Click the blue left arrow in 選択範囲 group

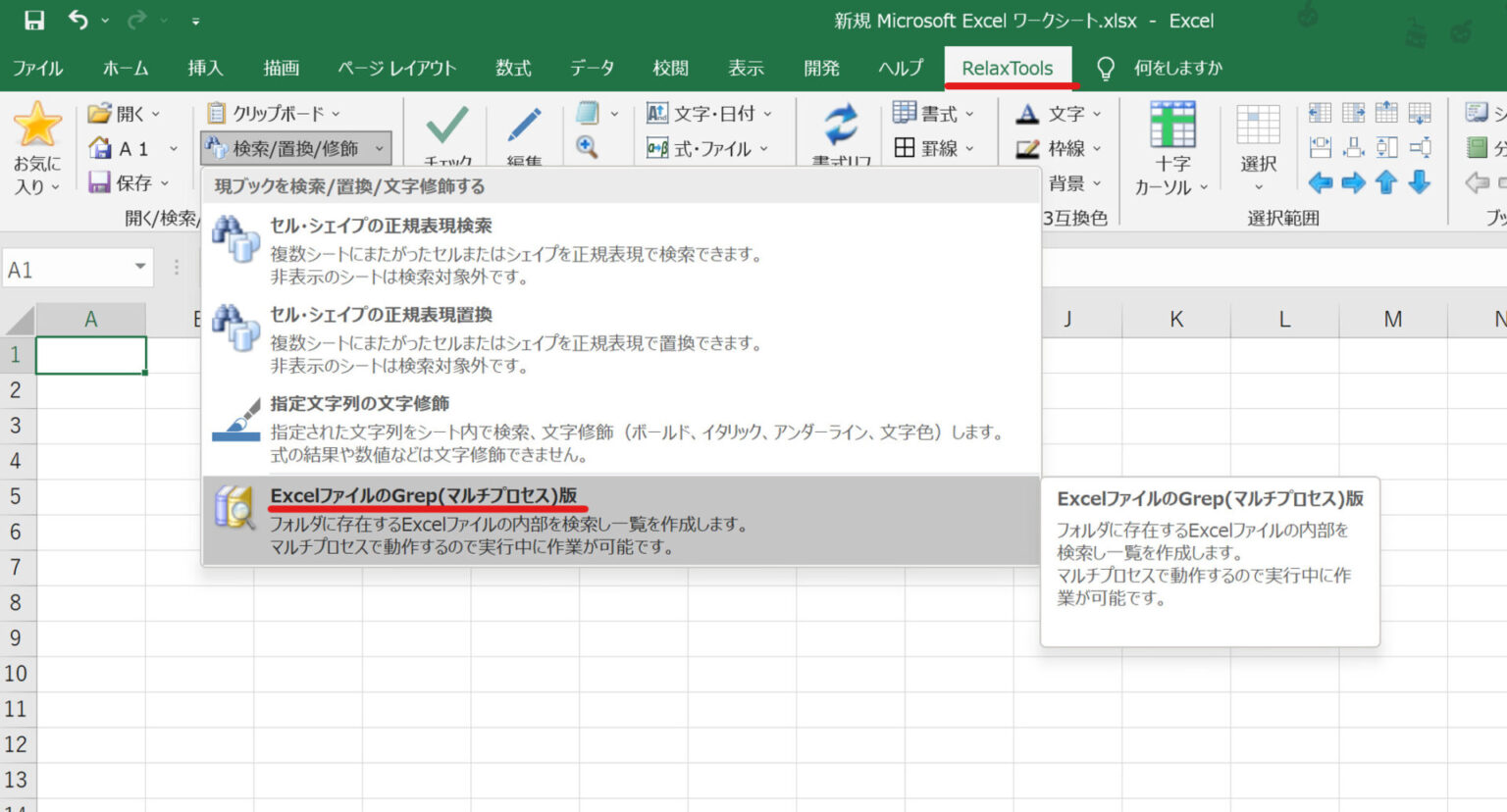(1321, 182)
